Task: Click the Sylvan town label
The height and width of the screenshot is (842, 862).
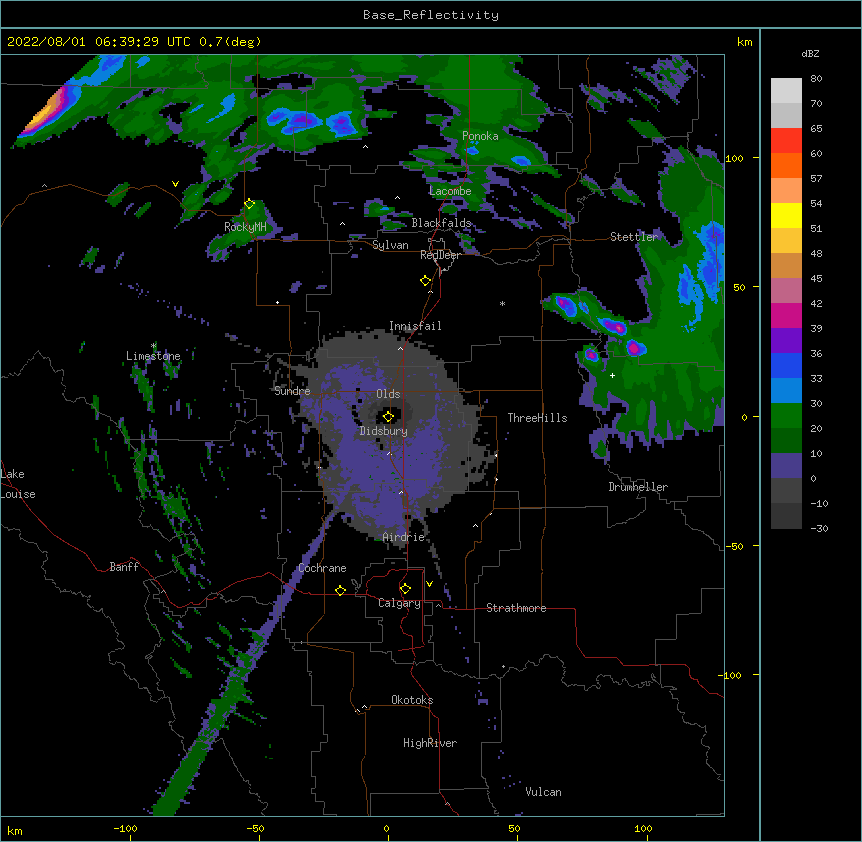Action: pos(390,245)
